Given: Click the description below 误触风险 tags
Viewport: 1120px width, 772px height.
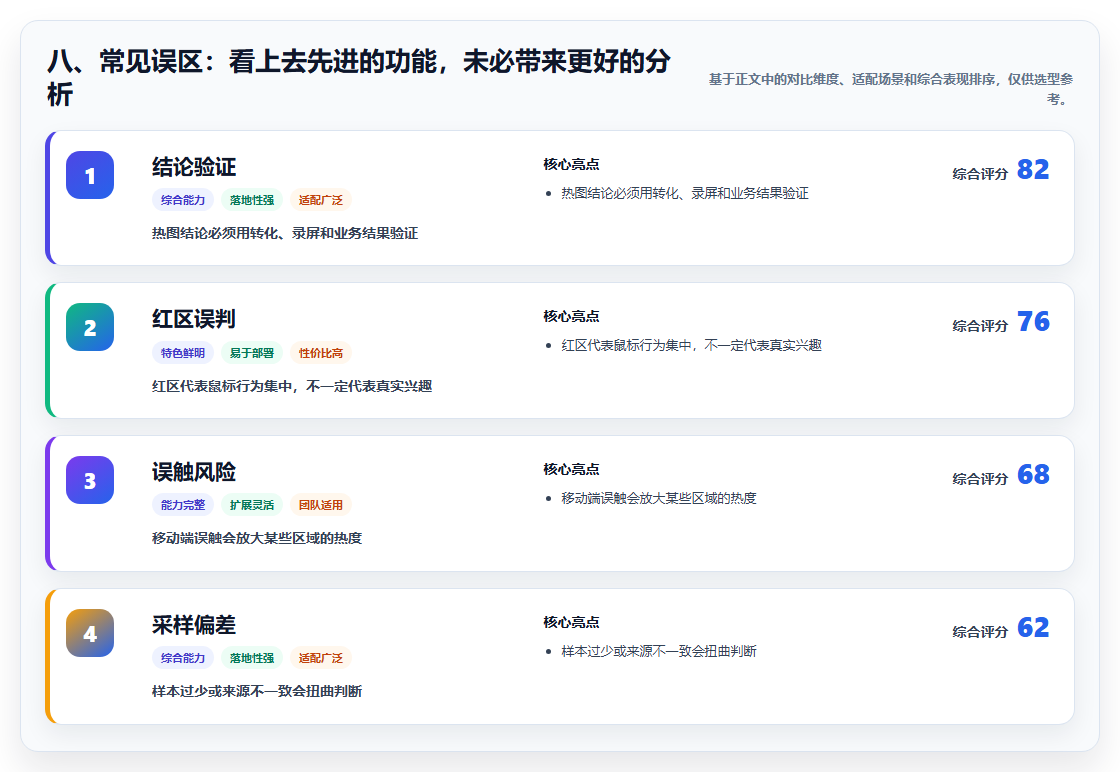Looking at the screenshot, I should pyautogui.click(x=257, y=538).
